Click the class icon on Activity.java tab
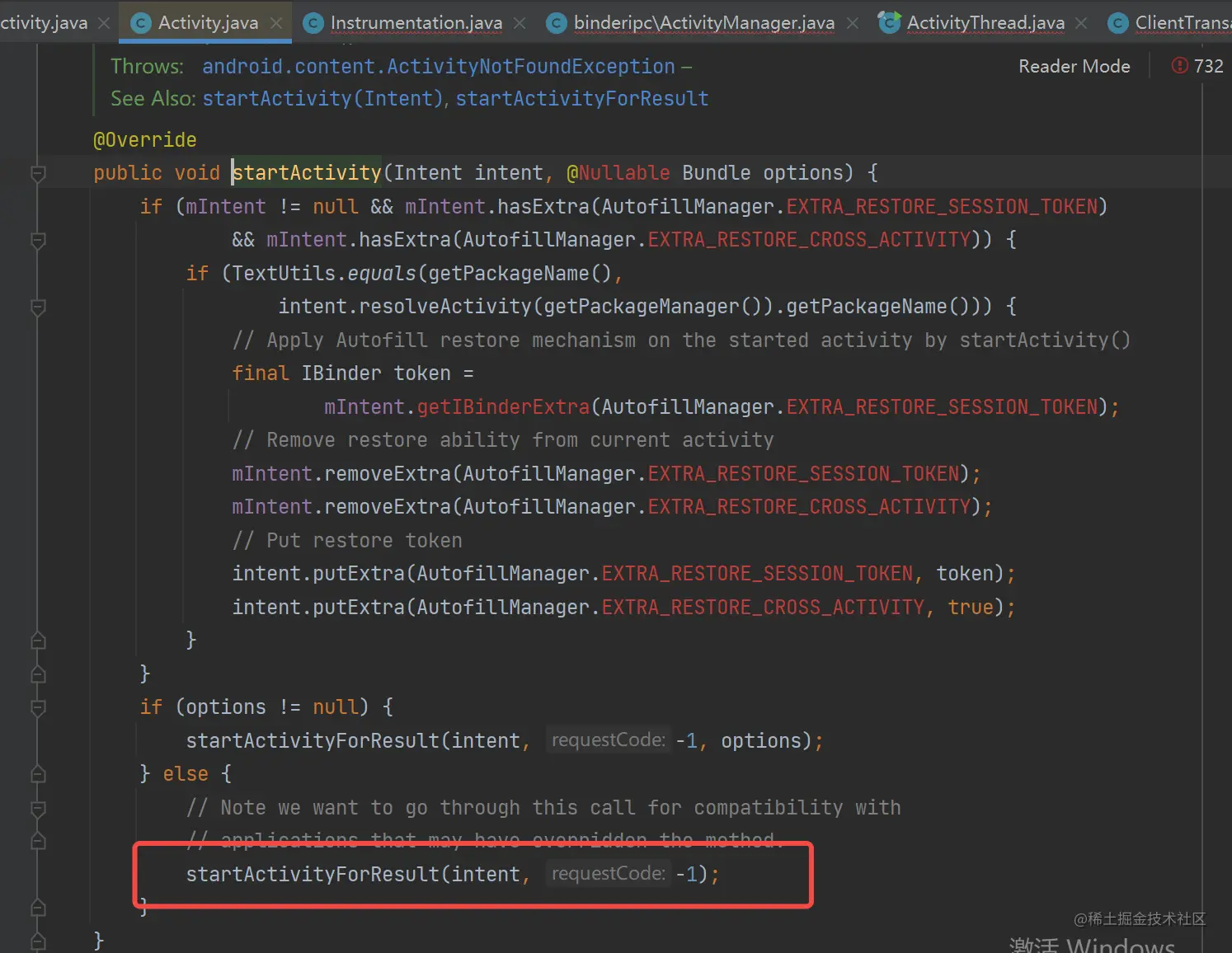 coord(142,23)
